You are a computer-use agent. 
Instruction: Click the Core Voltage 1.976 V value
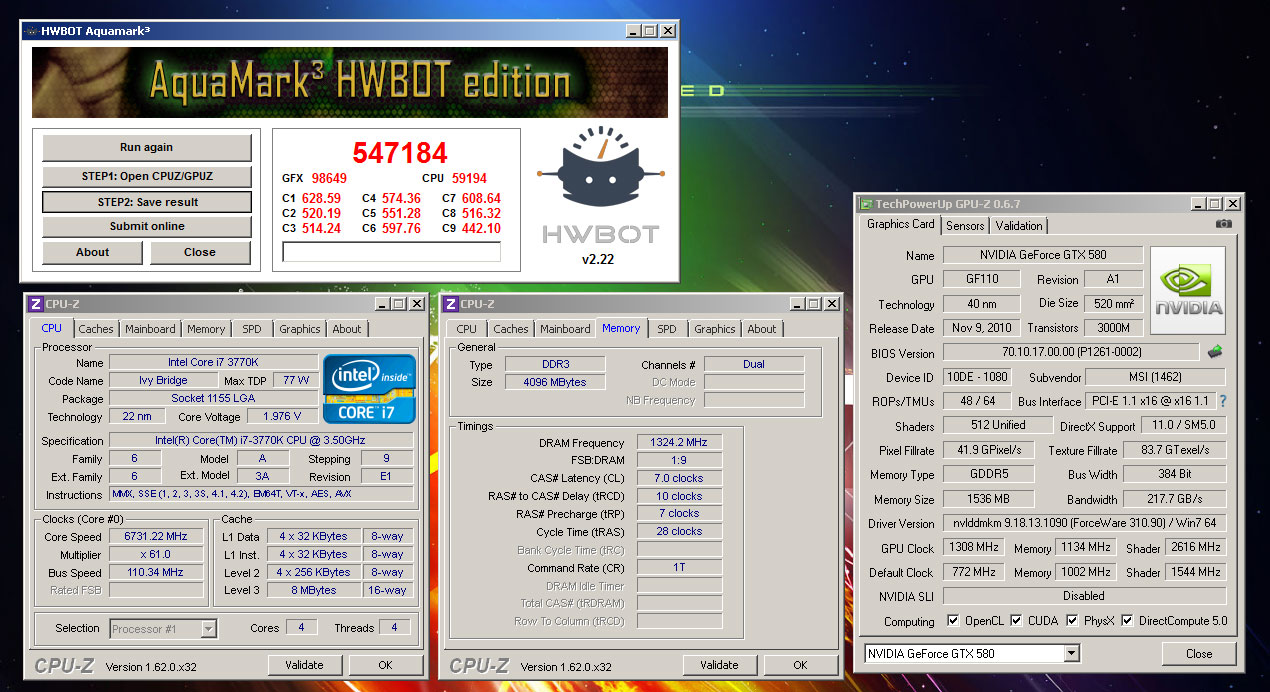(x=281, y=417)
